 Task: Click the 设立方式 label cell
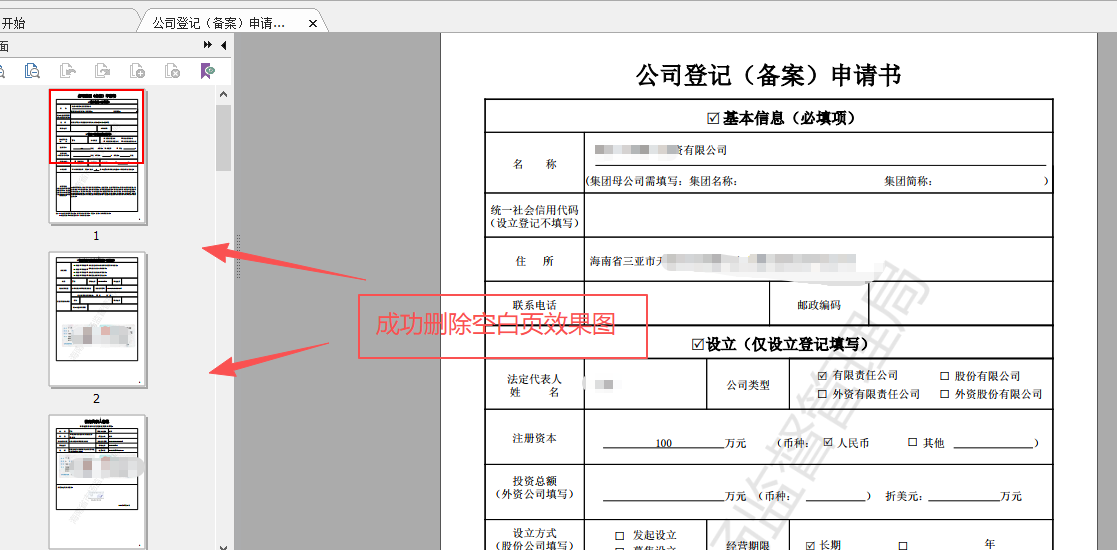(534, 534)
